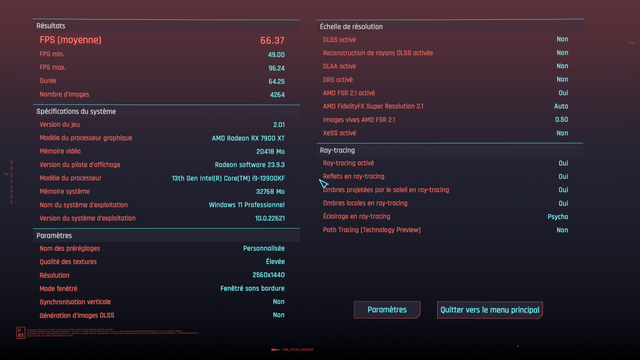Click the Version du pilote d'affichage label
The height and width of the screenshot is (360, 640).
[x=80, y=165]
